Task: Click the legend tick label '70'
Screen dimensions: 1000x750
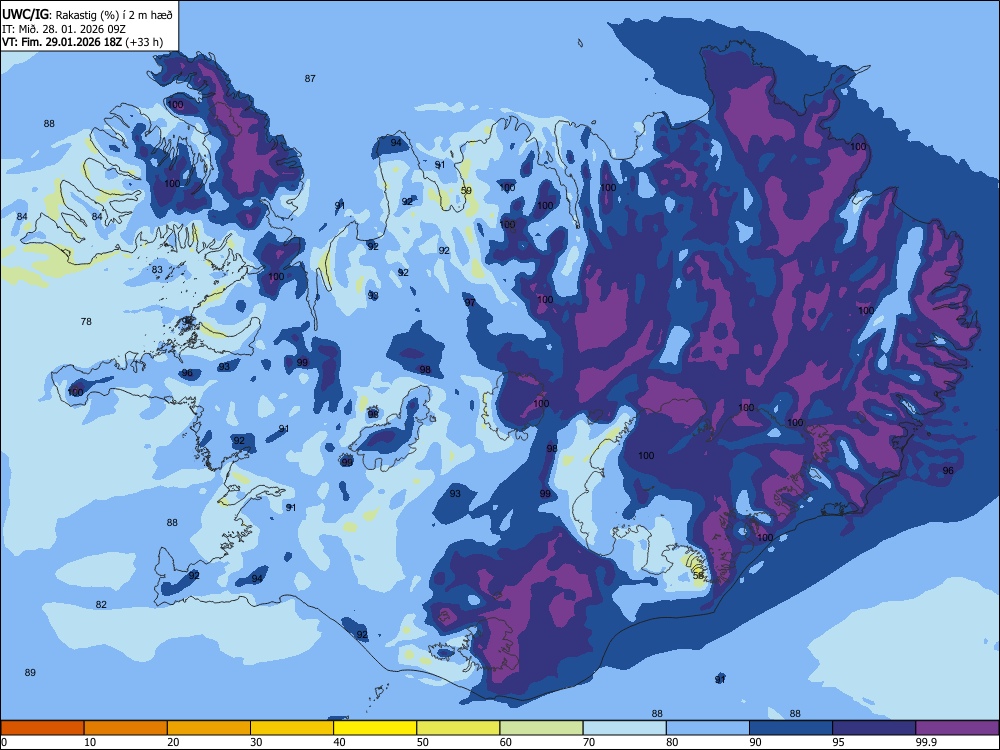Action: click(589, 742)
